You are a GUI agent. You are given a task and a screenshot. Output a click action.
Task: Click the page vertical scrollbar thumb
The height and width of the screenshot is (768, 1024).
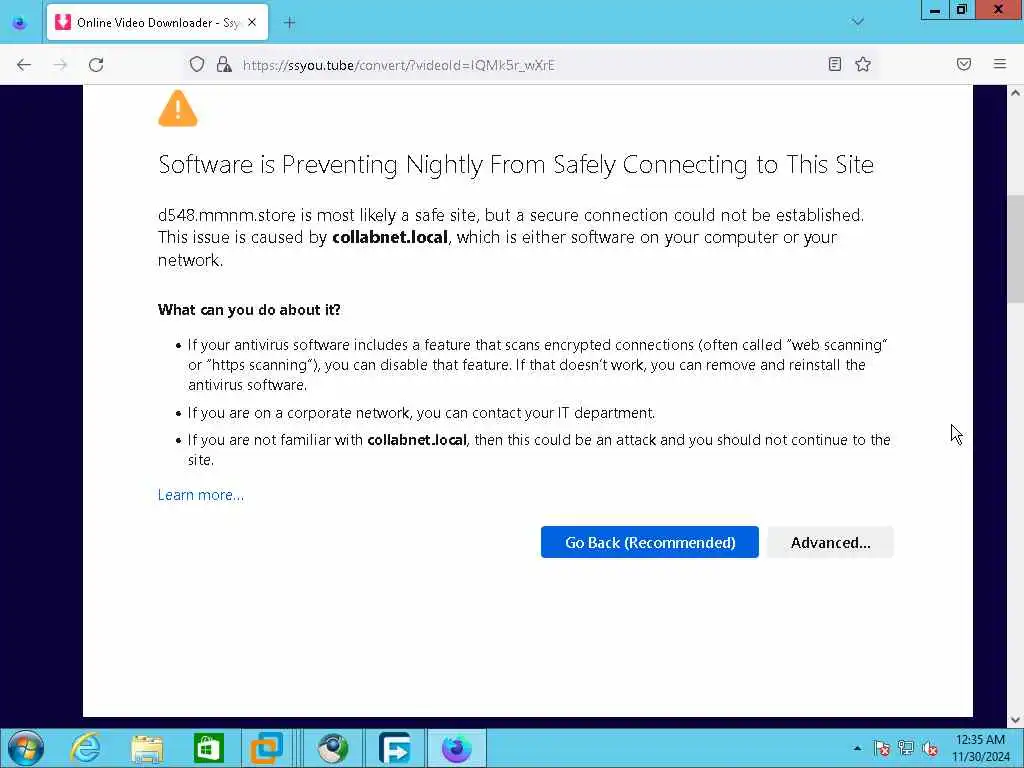coord(1015,249)
